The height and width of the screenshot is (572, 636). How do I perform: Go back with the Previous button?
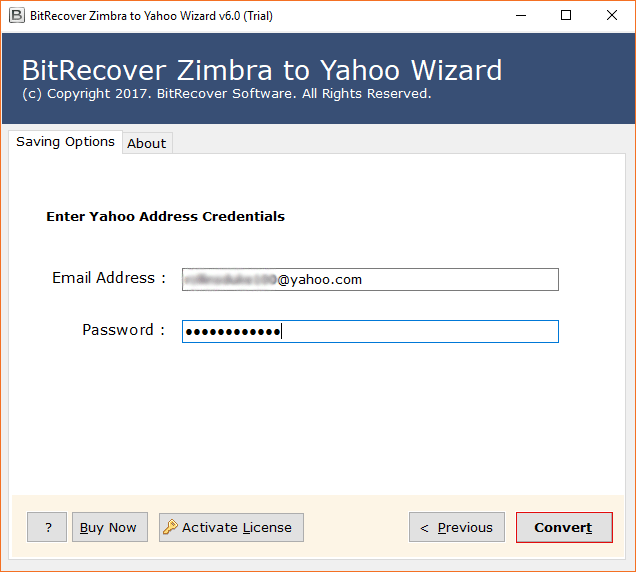[x=456, y=527]
